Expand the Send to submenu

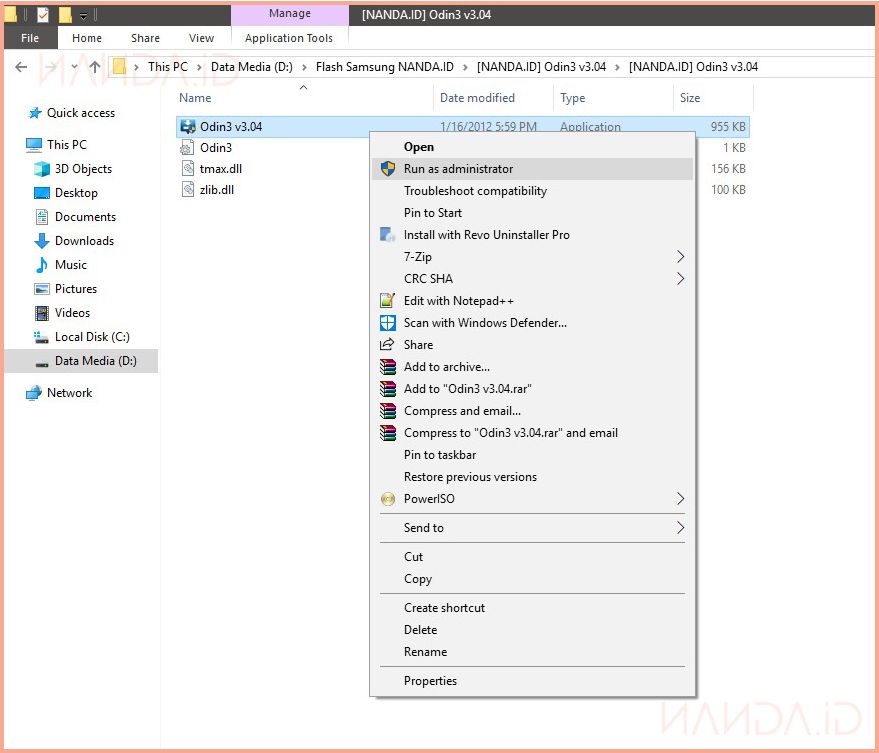click(x=680, y=528)
